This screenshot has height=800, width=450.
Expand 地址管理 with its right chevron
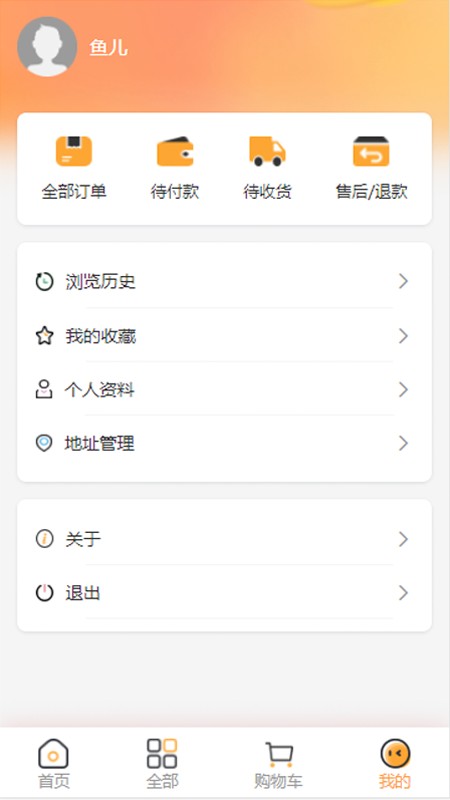(x=404, y=443)
